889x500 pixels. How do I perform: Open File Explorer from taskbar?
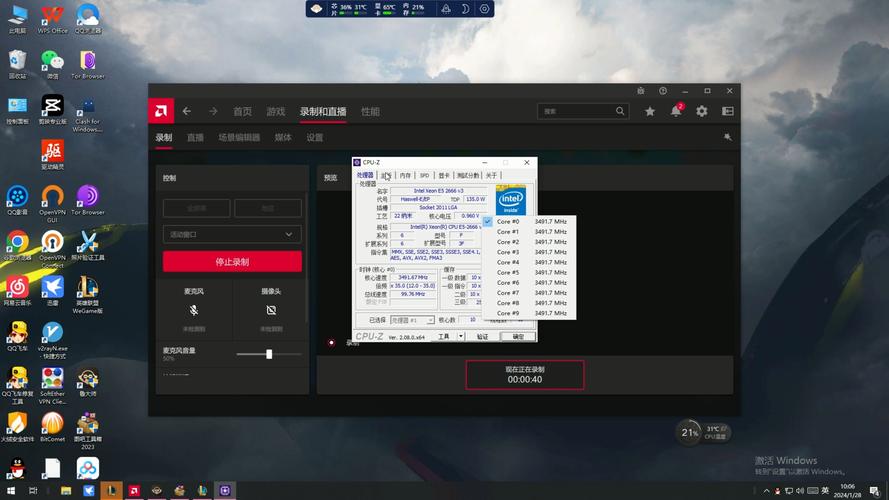[x=66, y=490]
